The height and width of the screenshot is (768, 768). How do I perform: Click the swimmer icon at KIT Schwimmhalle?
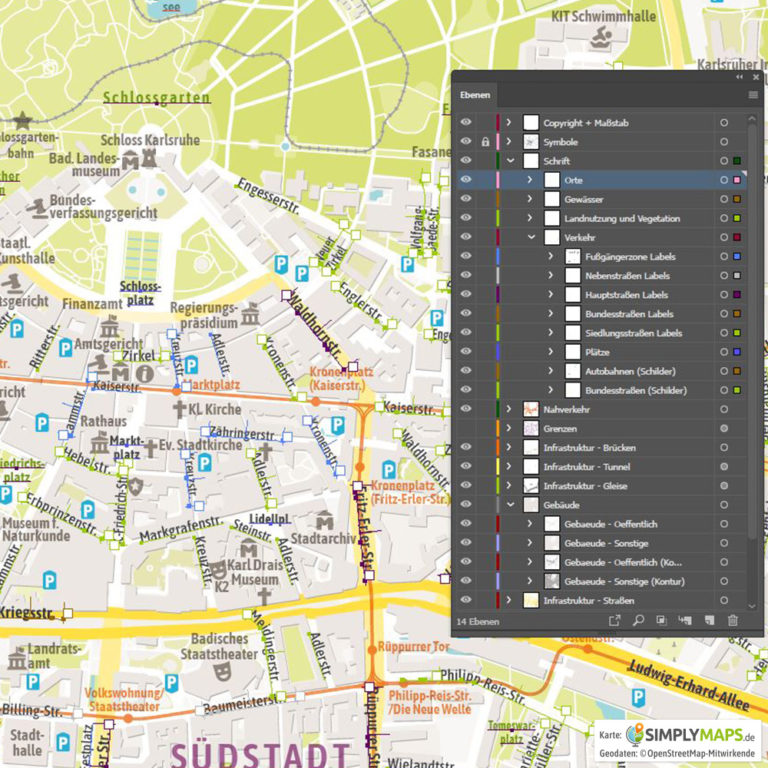pos(601,38)
